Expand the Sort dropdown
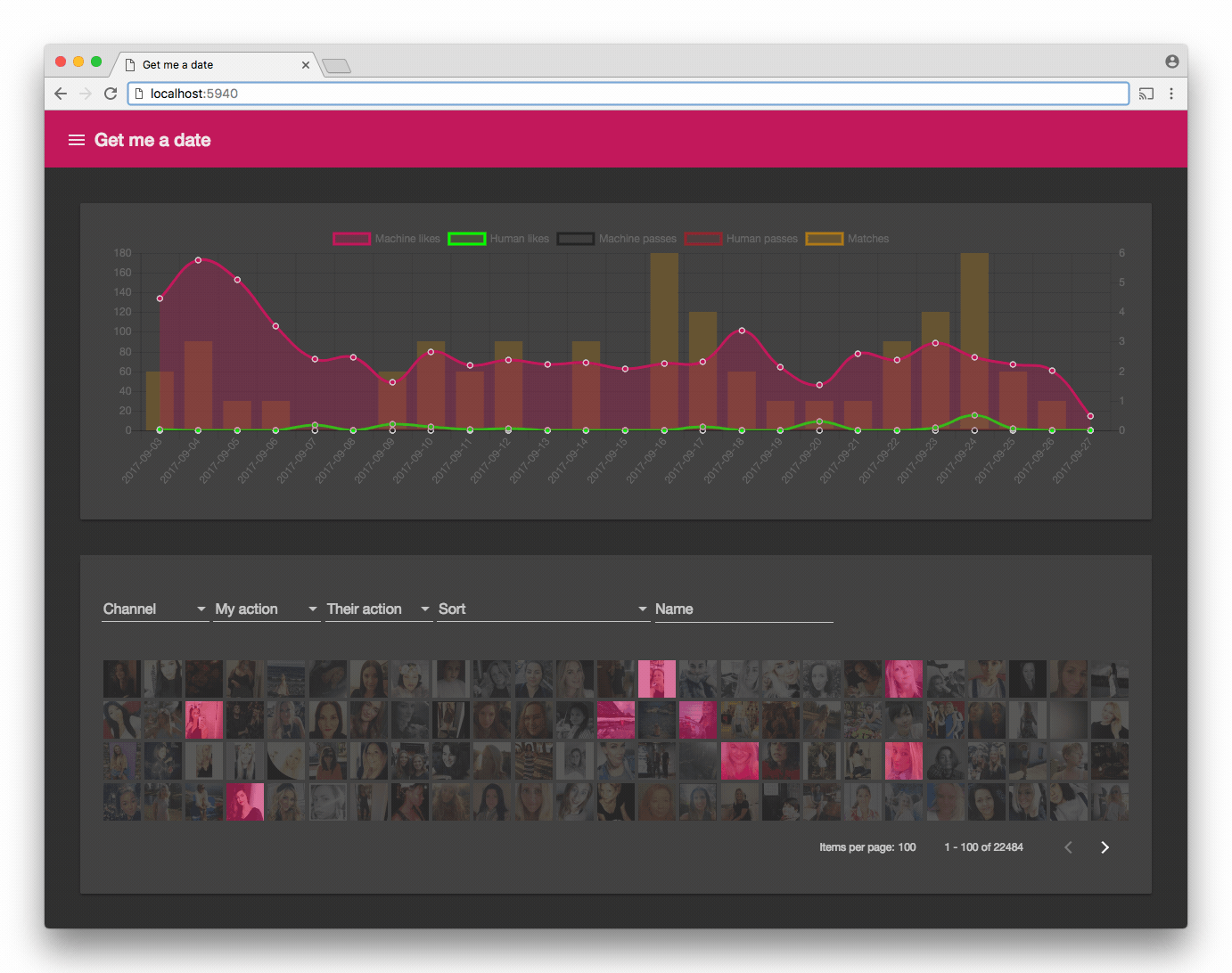The width and height of the screenshot is (1232, 973). [543, 609]
